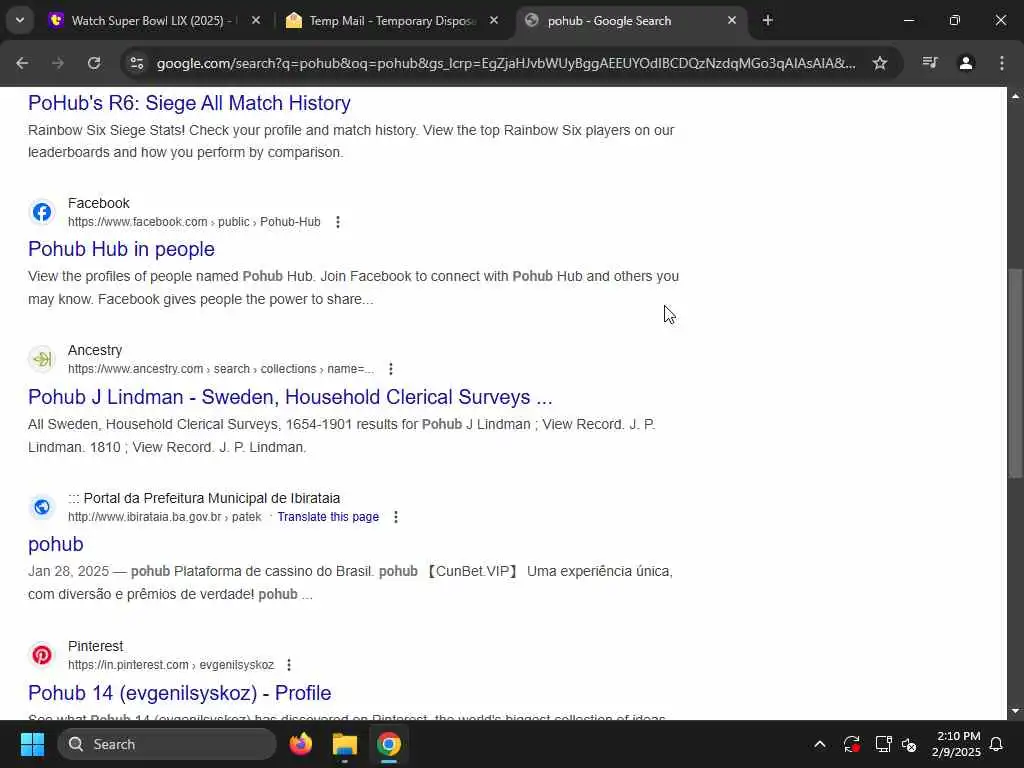
Task: Open Chrome three-dot menu
Action: (1002, 63)
